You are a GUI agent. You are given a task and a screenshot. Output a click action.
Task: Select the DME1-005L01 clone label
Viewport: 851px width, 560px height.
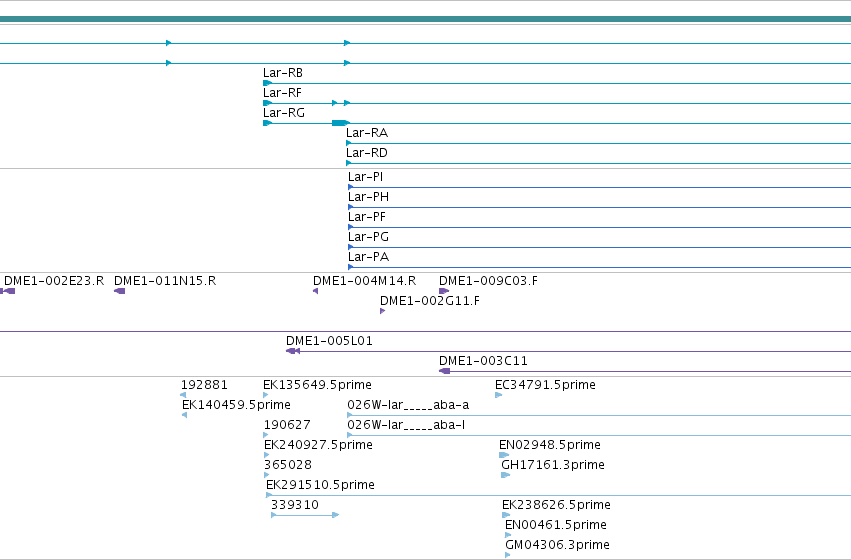pos(329,341)
